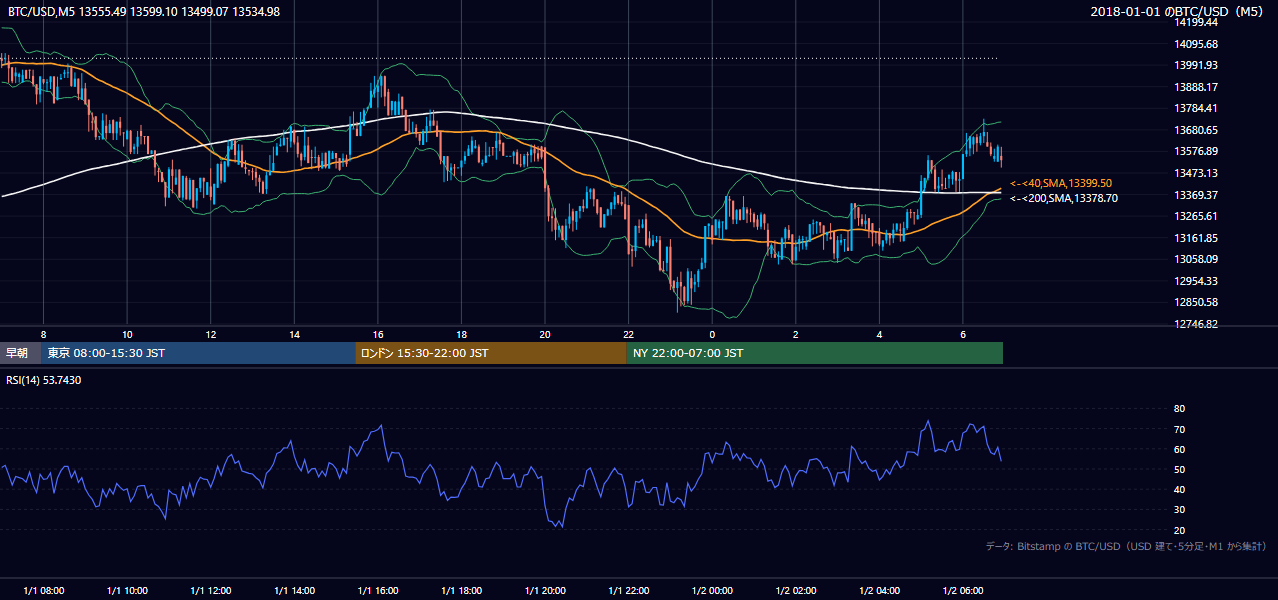Click the '2018-01-01 のBTC/USD (M5)' chart title

pos(1177,11)
